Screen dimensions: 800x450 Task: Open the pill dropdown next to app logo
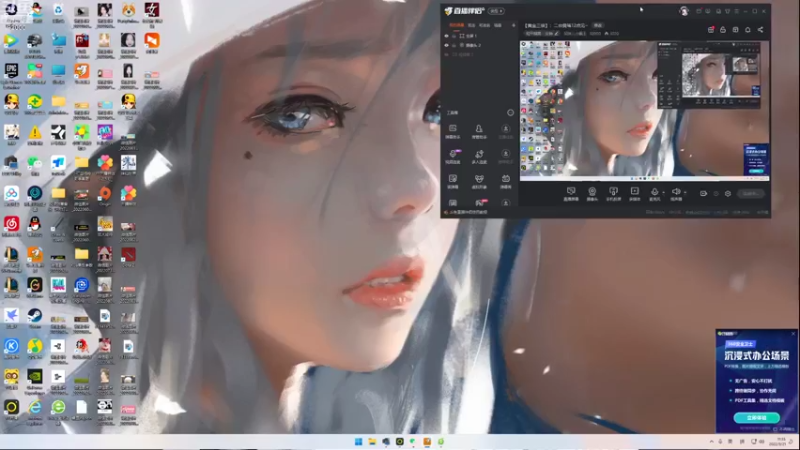pyautogui.click(x=495, y=11)
